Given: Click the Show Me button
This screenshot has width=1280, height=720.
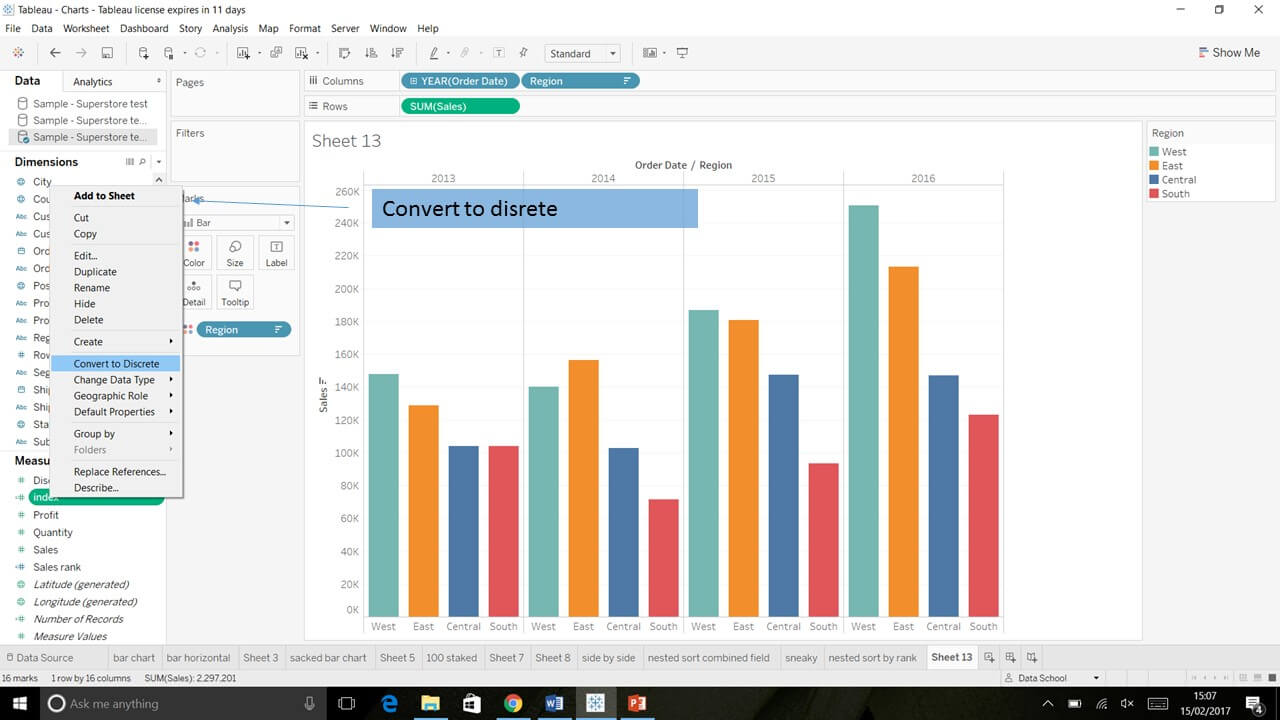Looking at the screenshot, I should (x=1228, y=53).
